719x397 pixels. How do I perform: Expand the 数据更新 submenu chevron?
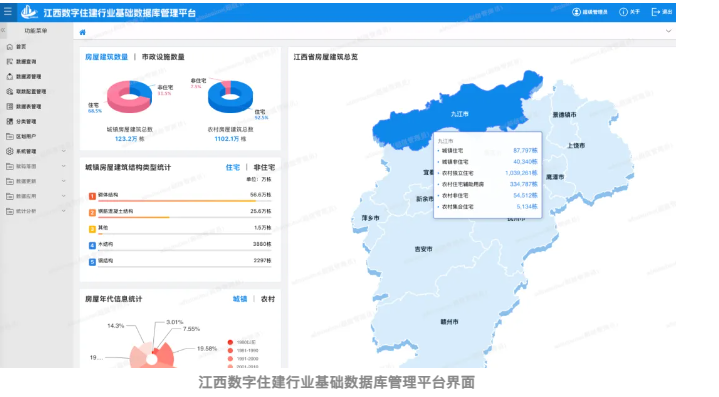pos(64,181)
